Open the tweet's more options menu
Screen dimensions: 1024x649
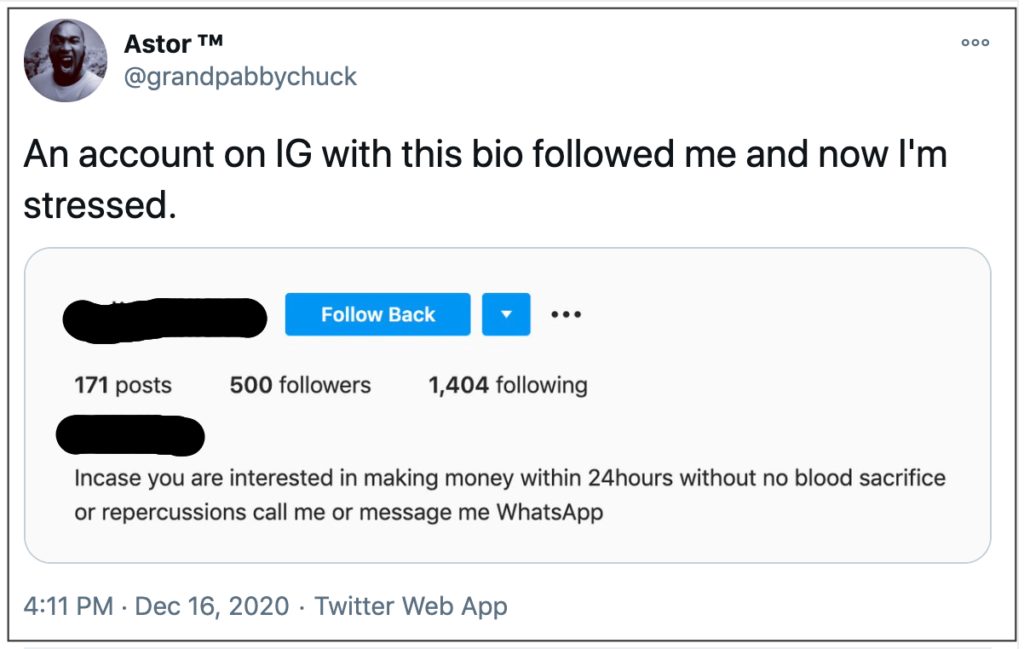(974, 42)
